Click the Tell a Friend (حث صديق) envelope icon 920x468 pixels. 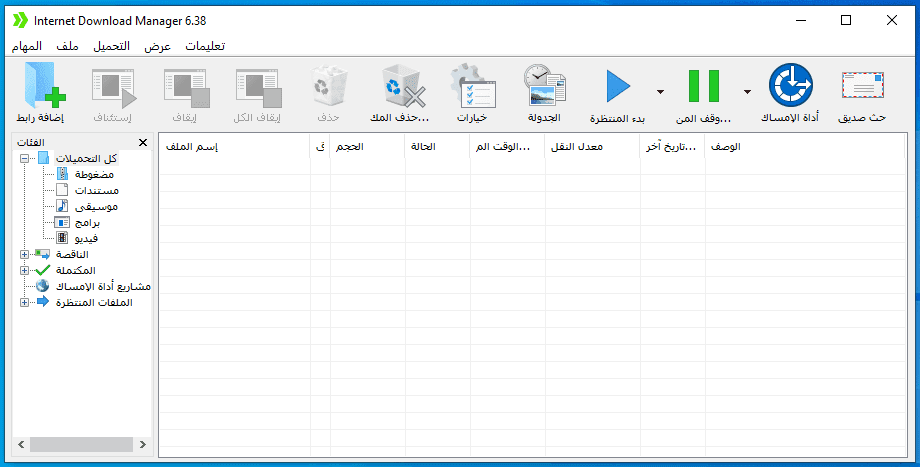coord(862,86)
